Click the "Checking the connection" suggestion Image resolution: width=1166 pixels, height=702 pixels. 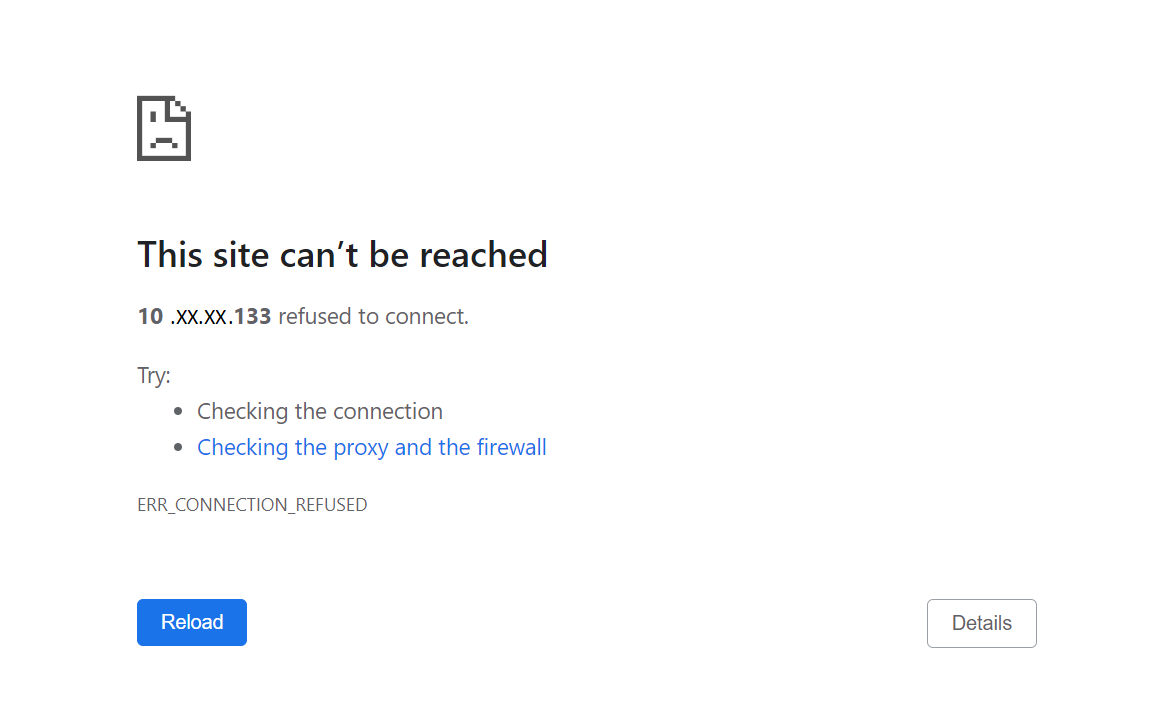click(319, 411)
